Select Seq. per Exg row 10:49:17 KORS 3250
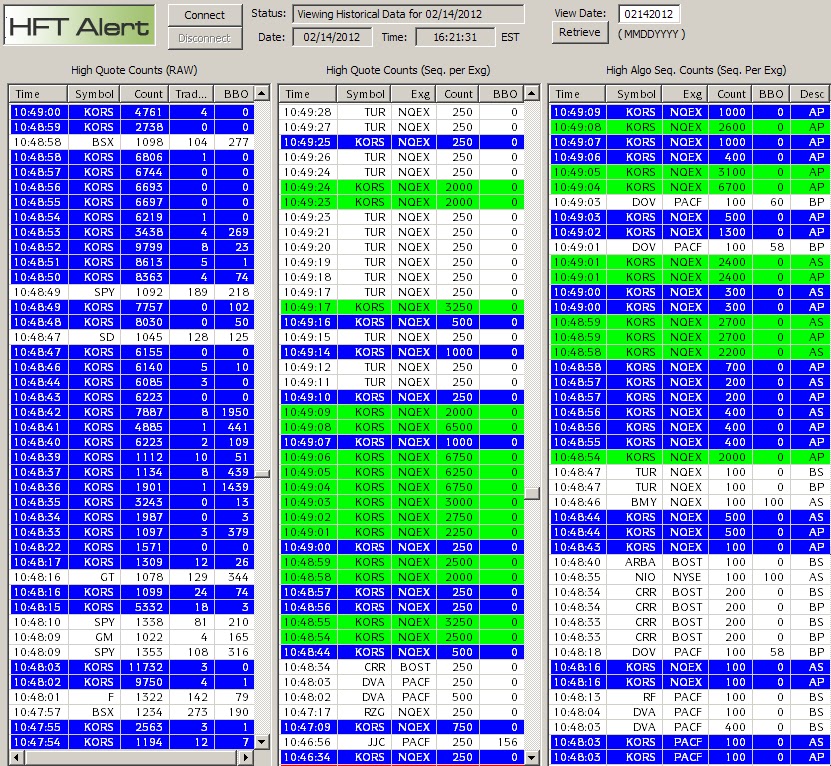The width and height of the screenshot is (831, 766). click(402, 307)
